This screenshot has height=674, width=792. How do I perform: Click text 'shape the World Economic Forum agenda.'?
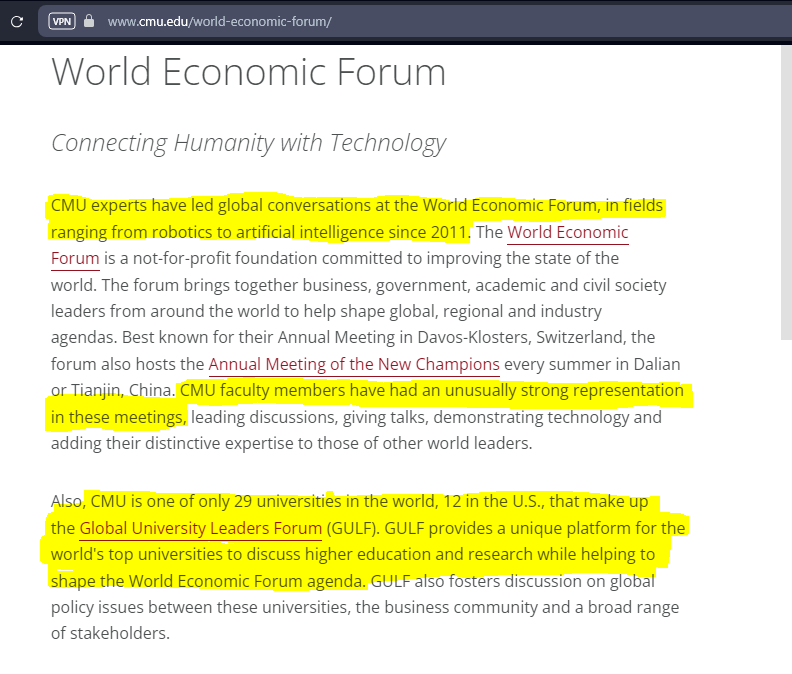(x=208, y=581)
